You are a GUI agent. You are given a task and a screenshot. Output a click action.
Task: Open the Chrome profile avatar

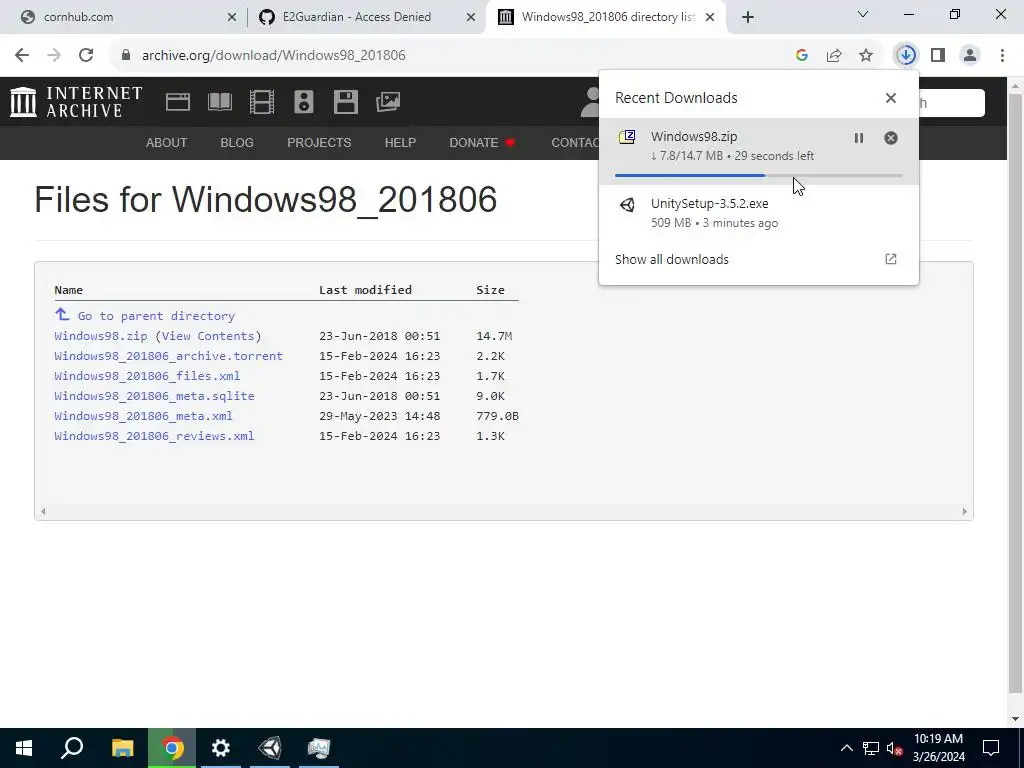coord(970,56)
